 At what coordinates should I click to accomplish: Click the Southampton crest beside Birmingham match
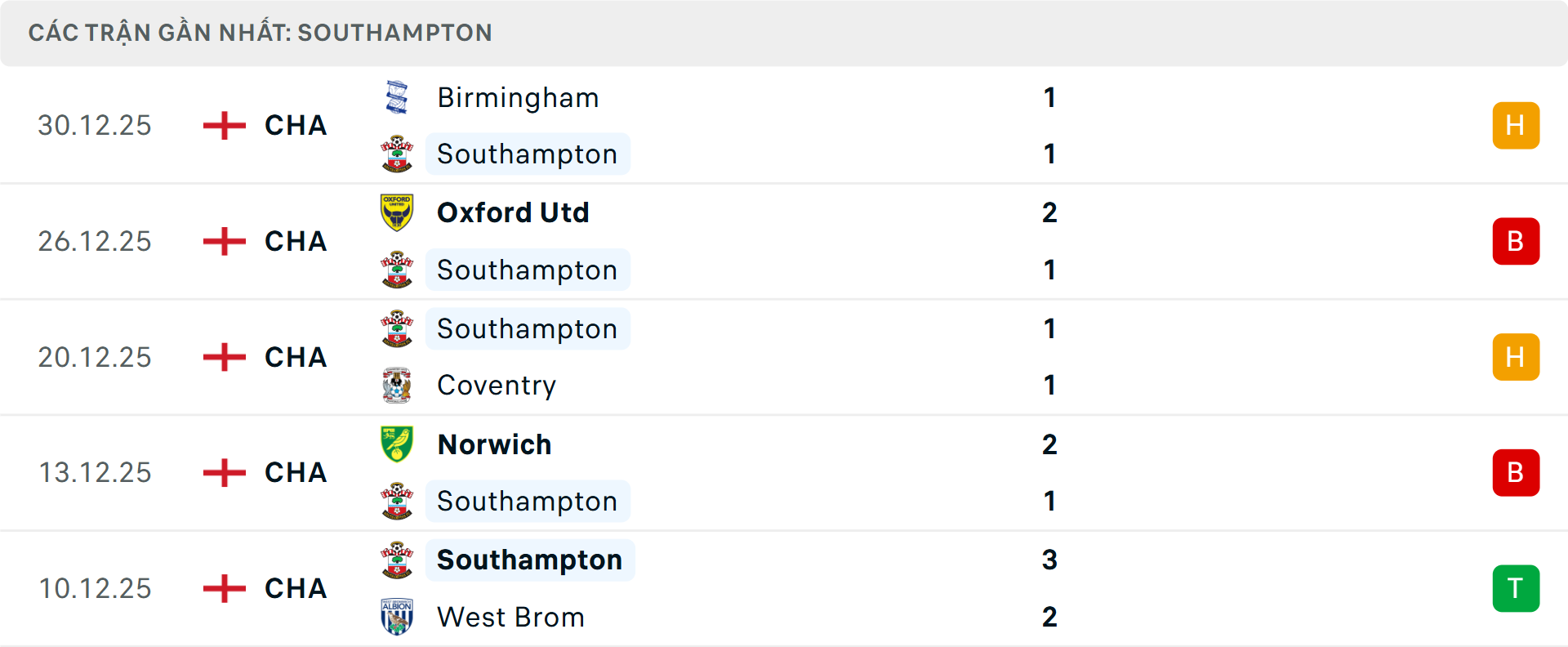pyautogui.click(x=397, y=154)
